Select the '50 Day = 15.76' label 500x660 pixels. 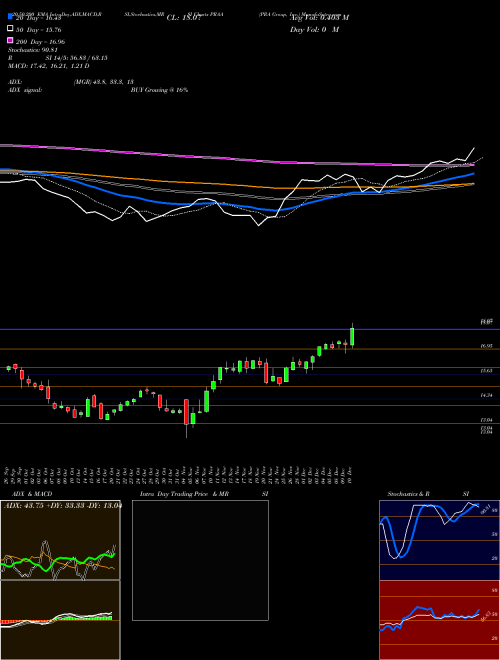tap(39, 30)
